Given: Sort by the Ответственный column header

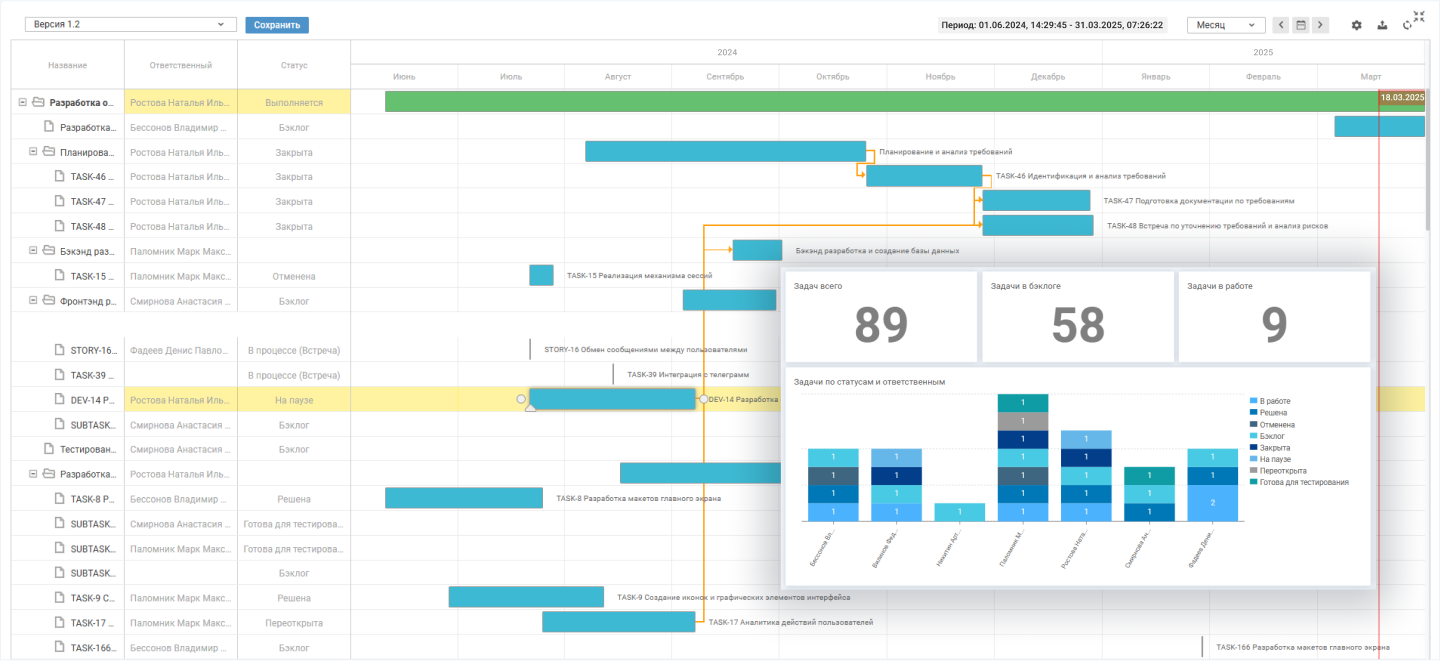Looking at the screenshot, I should (x=180, y=65).
